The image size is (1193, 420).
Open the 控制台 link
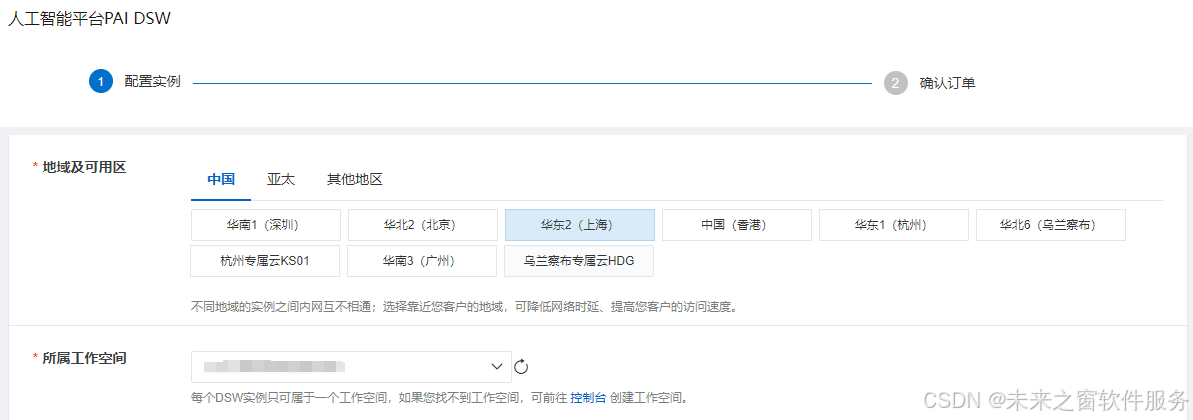coord(588,398)
